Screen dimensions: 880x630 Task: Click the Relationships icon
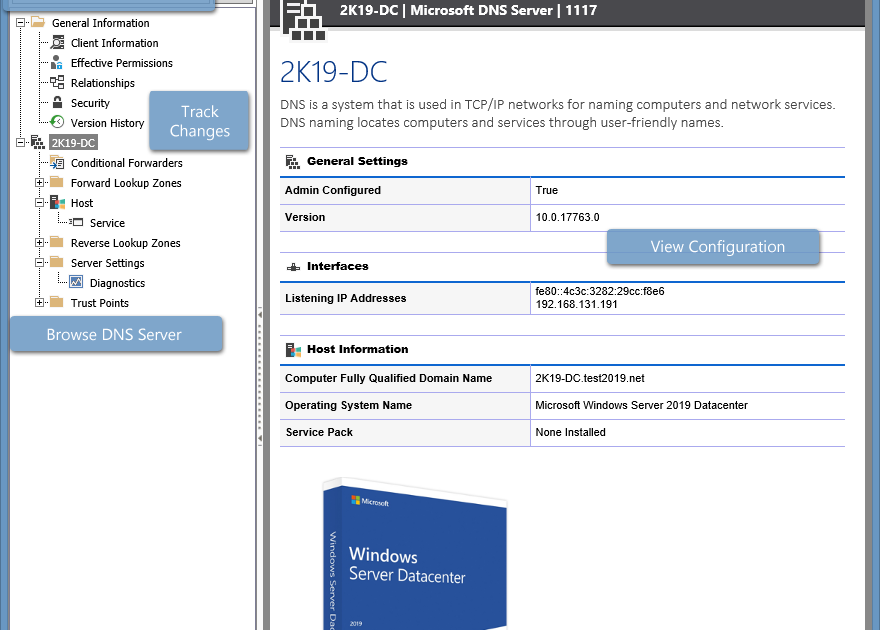point(55,82)
